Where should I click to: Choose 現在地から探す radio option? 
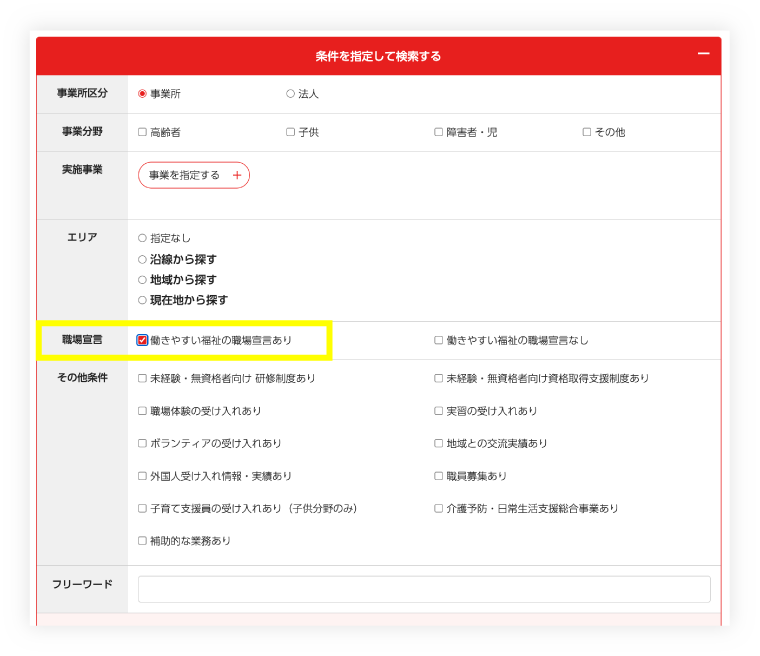[142, 300]
